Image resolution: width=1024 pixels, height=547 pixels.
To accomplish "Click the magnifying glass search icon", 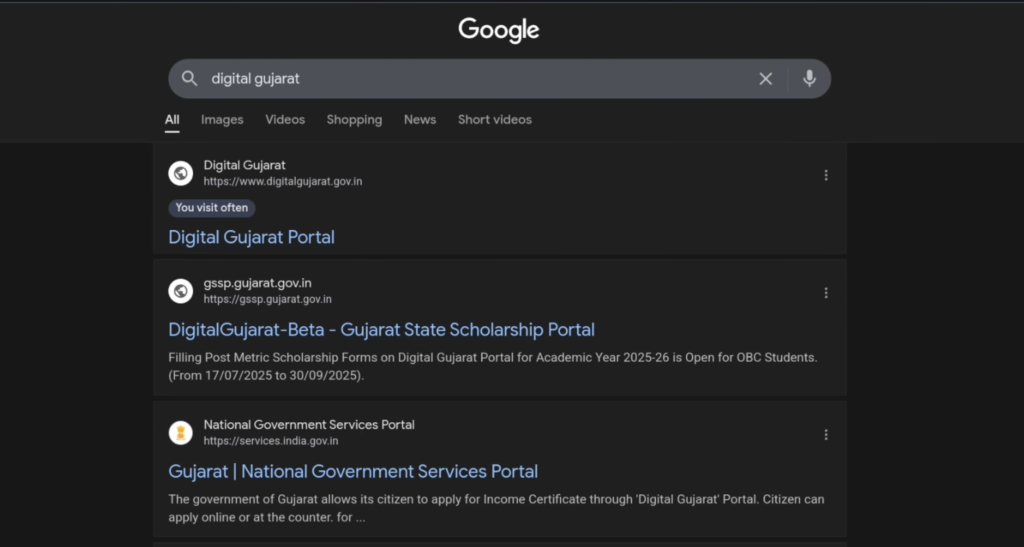I will 189,78.
